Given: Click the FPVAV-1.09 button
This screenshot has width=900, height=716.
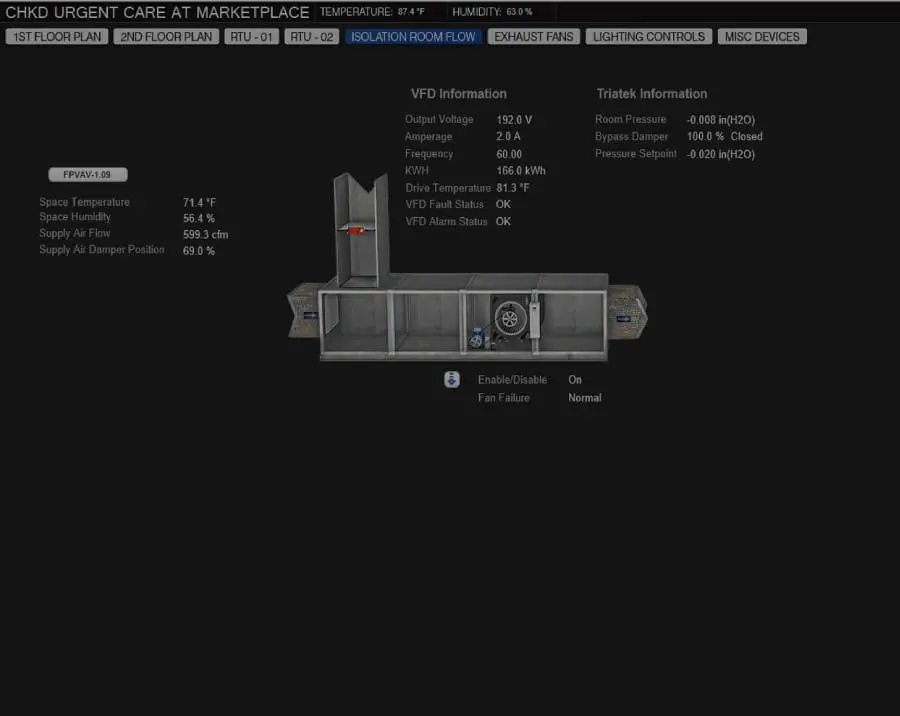Looking at the screenshot, I should [x=88, y=174].
